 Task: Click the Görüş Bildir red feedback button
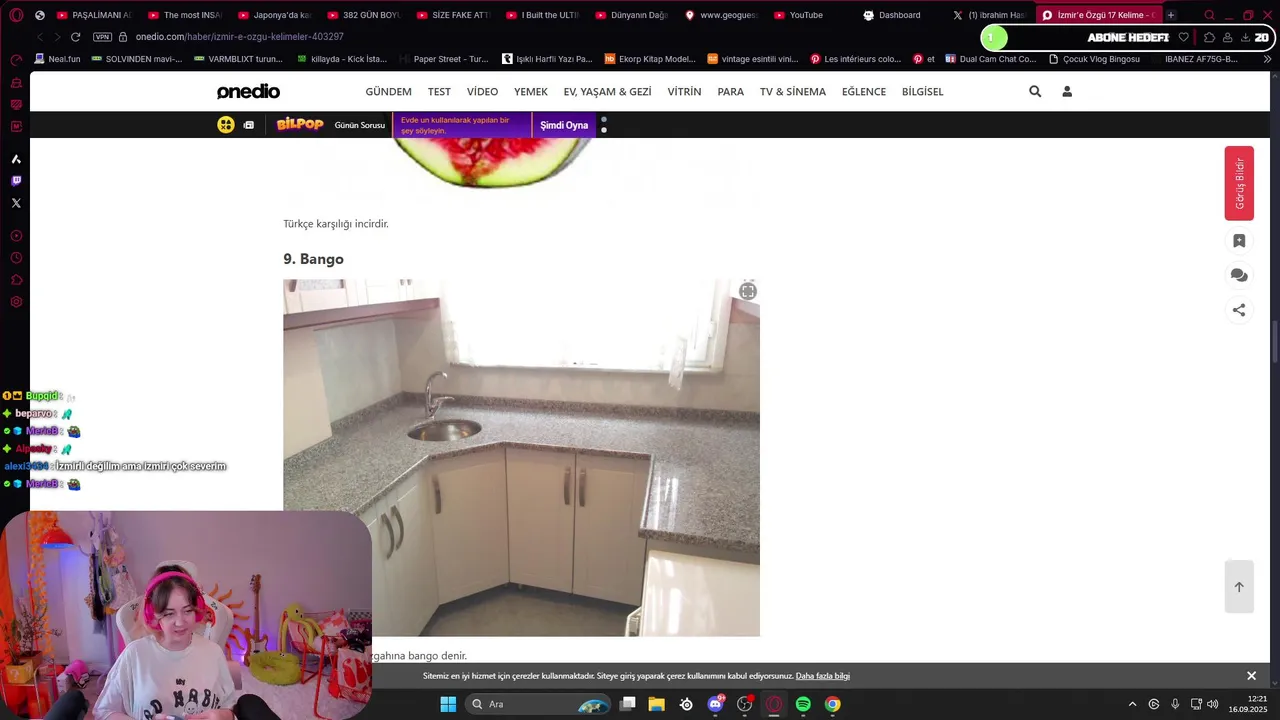point(1239,183)
